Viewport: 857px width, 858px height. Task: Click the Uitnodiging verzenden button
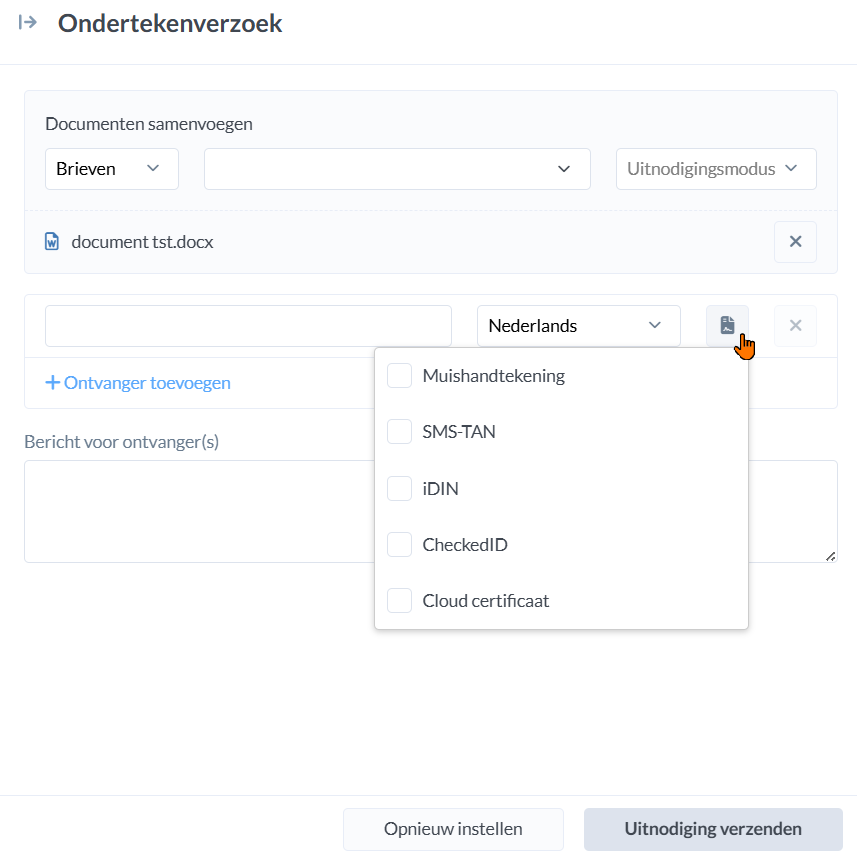[x=713, y=829]
